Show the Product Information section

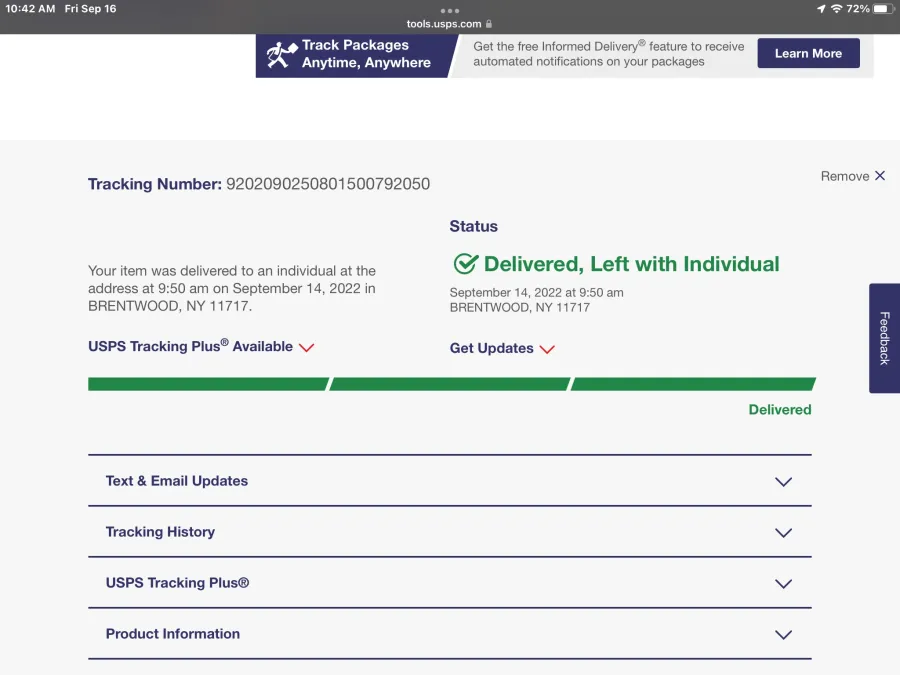pos(783,634)
